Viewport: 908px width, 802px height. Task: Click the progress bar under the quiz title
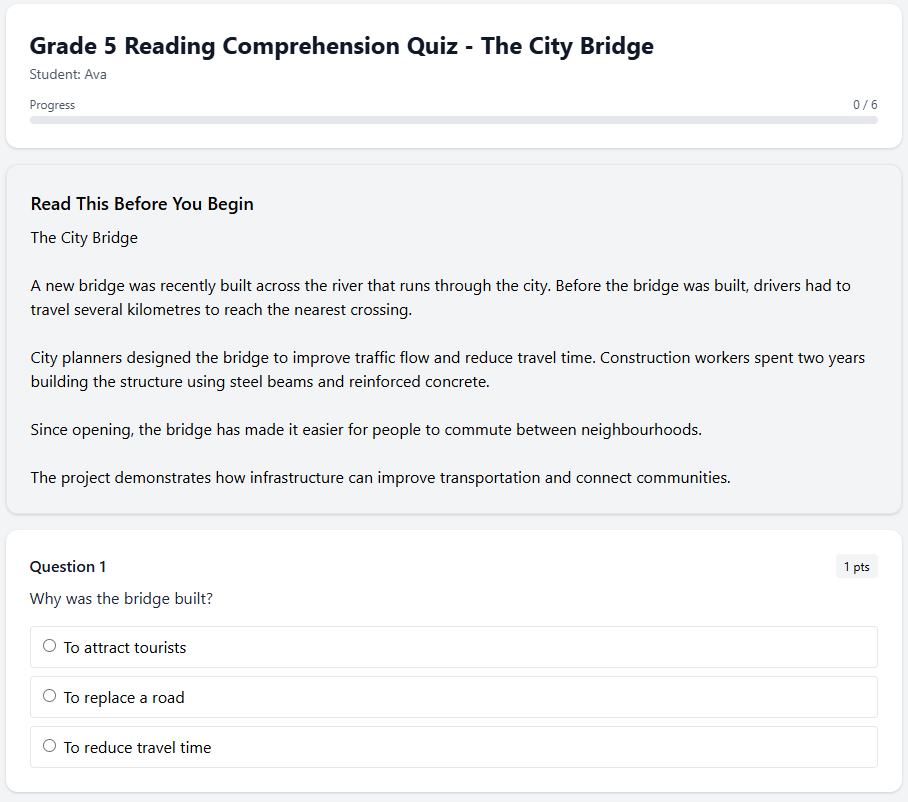point(454,121)
